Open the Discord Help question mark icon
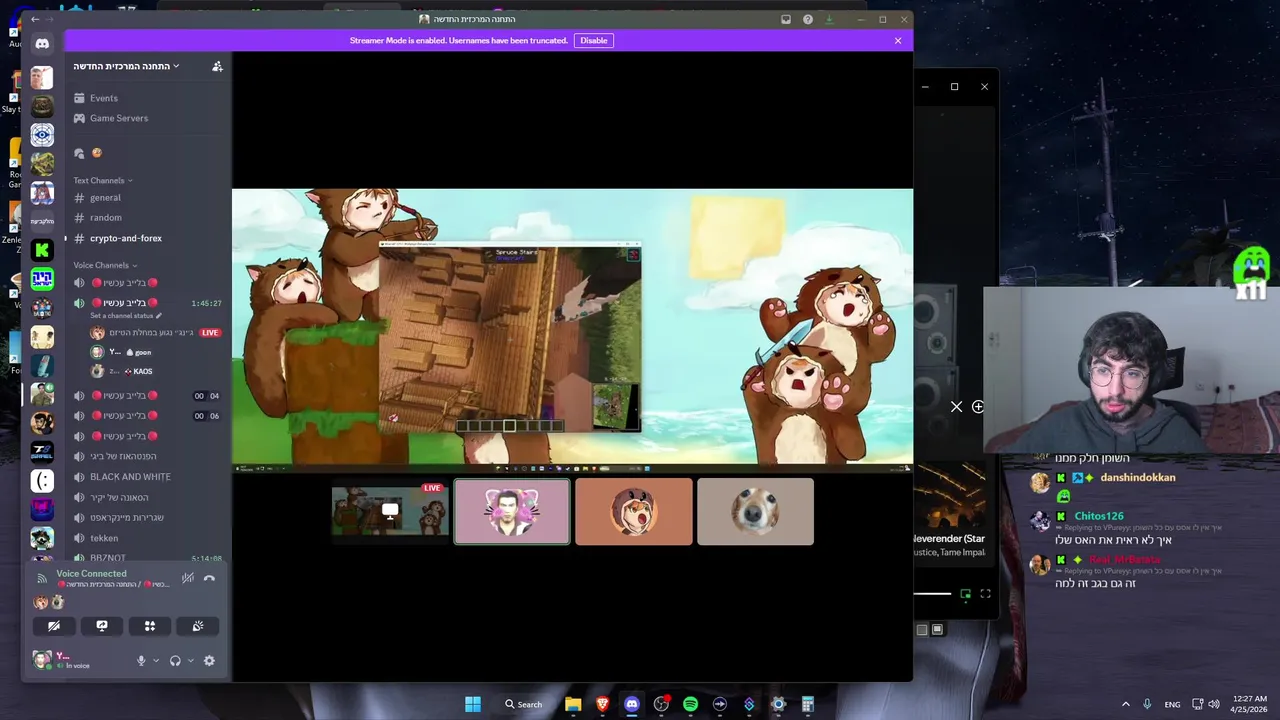The height and width of the screenshot is (720, 1280). (x=808, y=19)
